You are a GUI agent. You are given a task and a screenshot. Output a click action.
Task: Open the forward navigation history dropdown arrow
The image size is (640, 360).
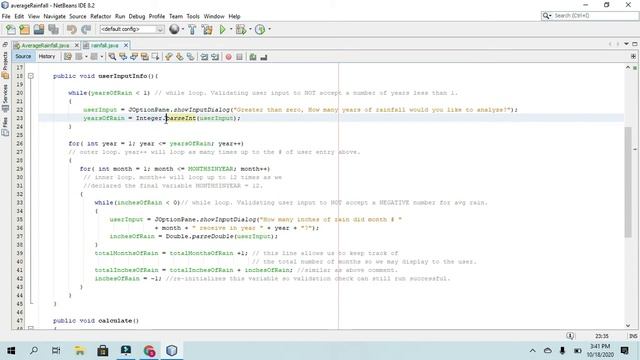point(102,57)
